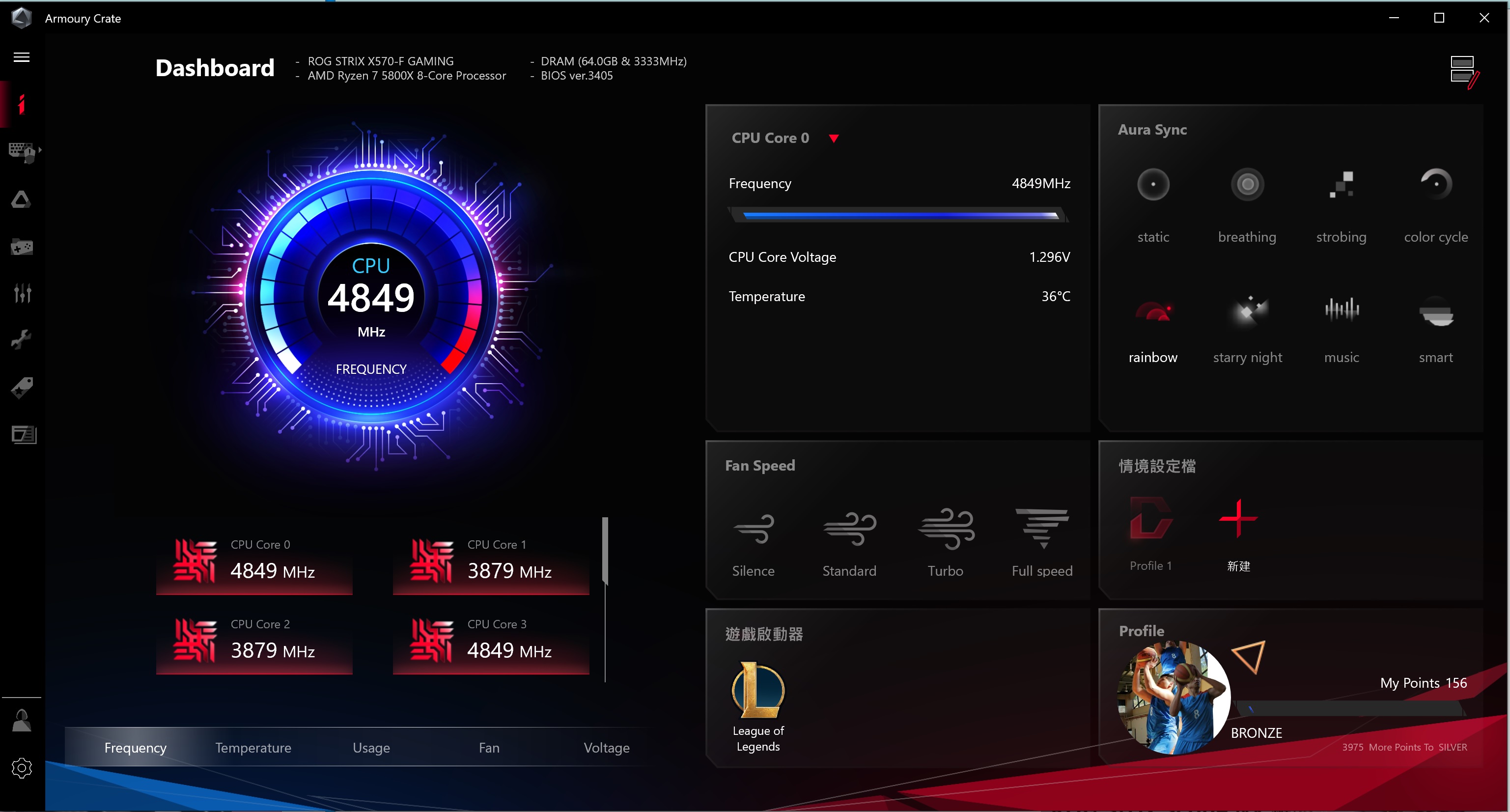The width and height of the screenshot is (1510, 812).
Task: Click the Armoury Crate logo in title bar
Action: pyautogui.click(x=22, y=18)
